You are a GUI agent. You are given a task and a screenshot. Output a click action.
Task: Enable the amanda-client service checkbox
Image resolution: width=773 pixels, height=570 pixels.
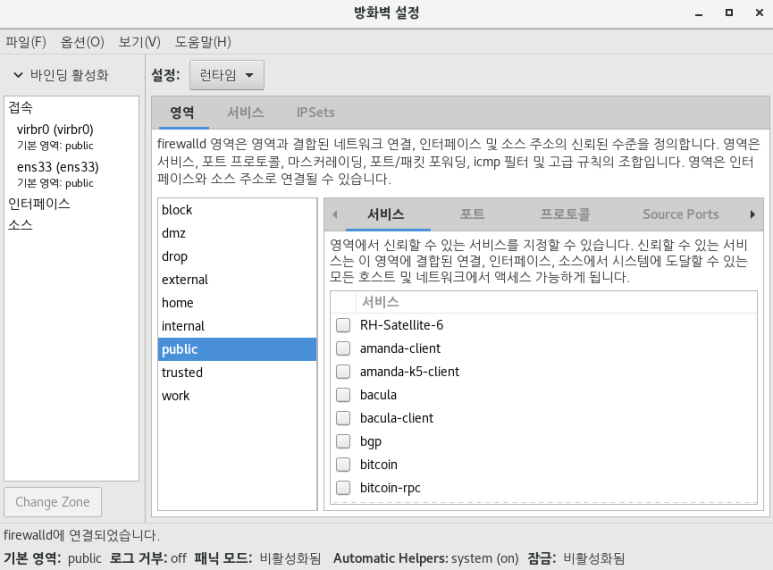coord(343,349)
